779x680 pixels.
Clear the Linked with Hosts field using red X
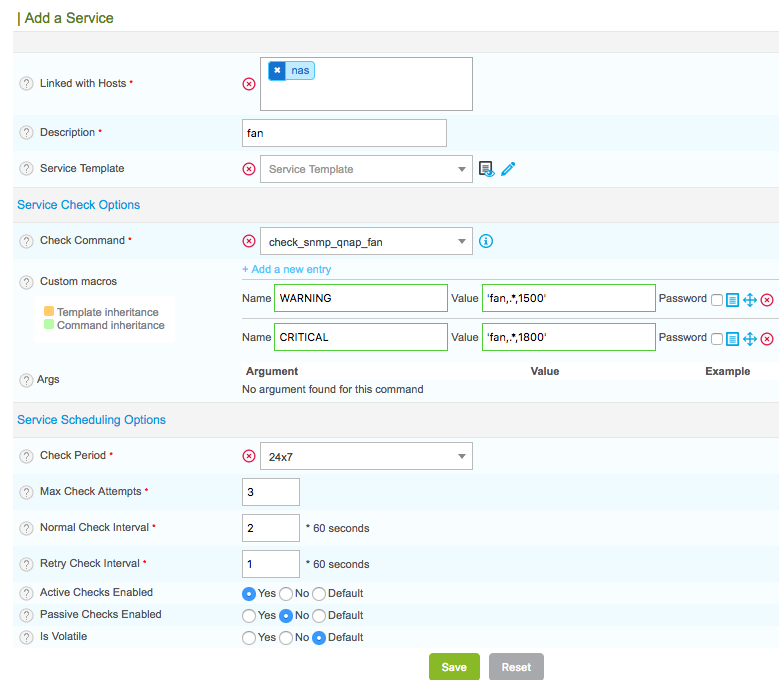(x=249, y=84)
